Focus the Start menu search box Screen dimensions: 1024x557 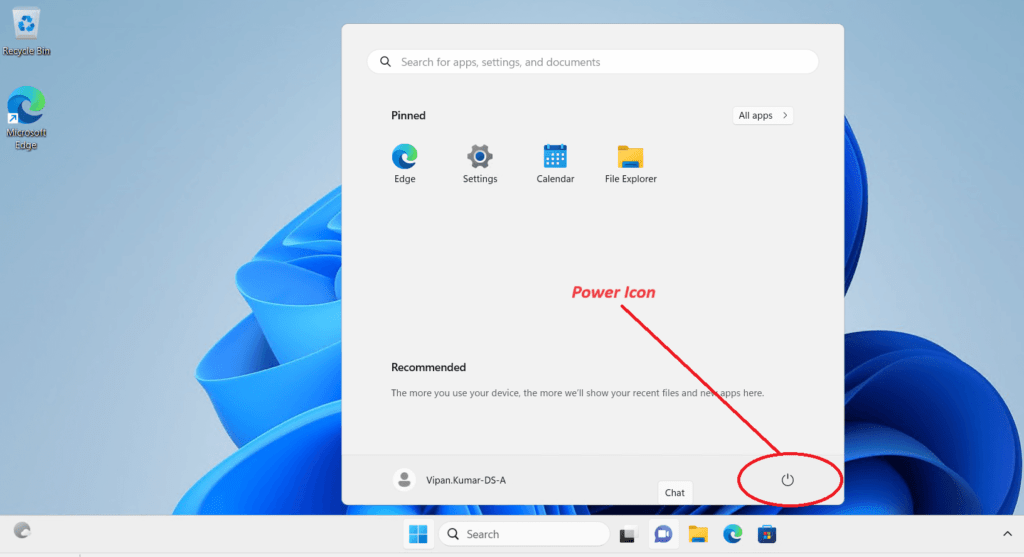(x=592, y=62)
